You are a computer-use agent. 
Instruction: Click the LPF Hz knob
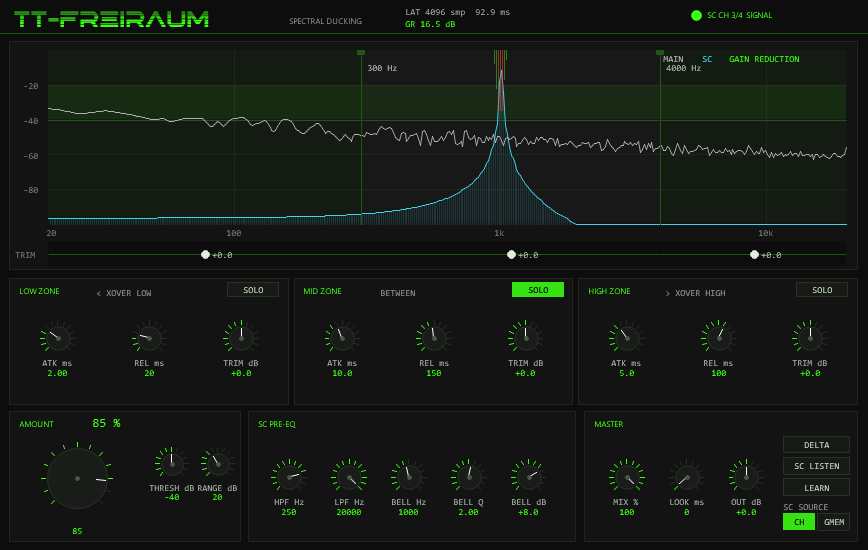(x=349, y=477)
